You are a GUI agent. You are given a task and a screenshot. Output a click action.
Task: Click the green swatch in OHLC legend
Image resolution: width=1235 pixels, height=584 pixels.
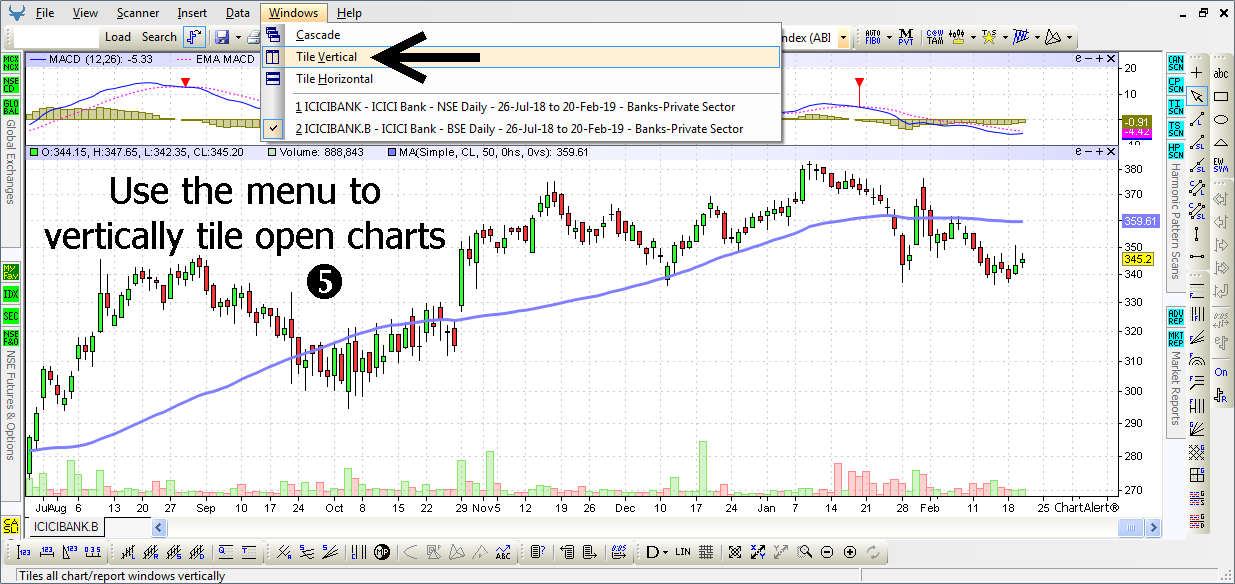[x=33, y=153]
